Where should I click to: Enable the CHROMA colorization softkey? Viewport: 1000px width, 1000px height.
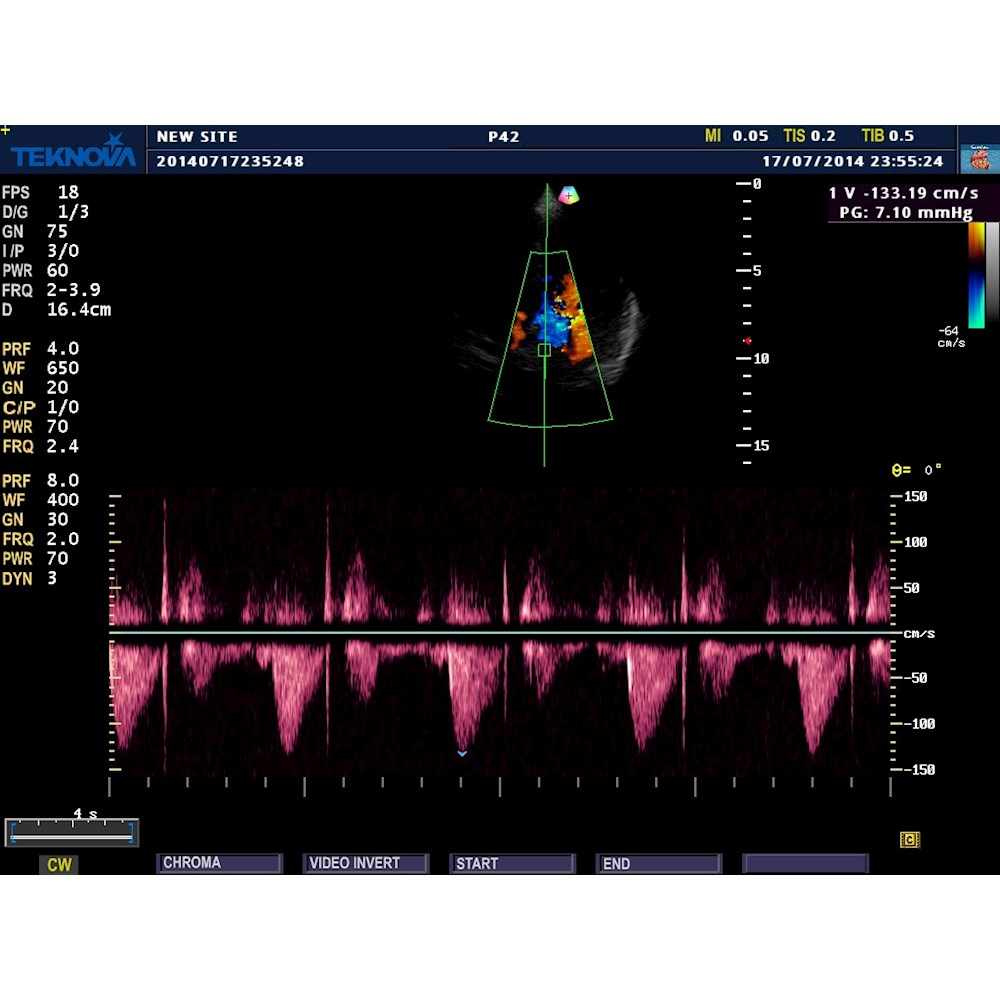click(x=218, y=862)
